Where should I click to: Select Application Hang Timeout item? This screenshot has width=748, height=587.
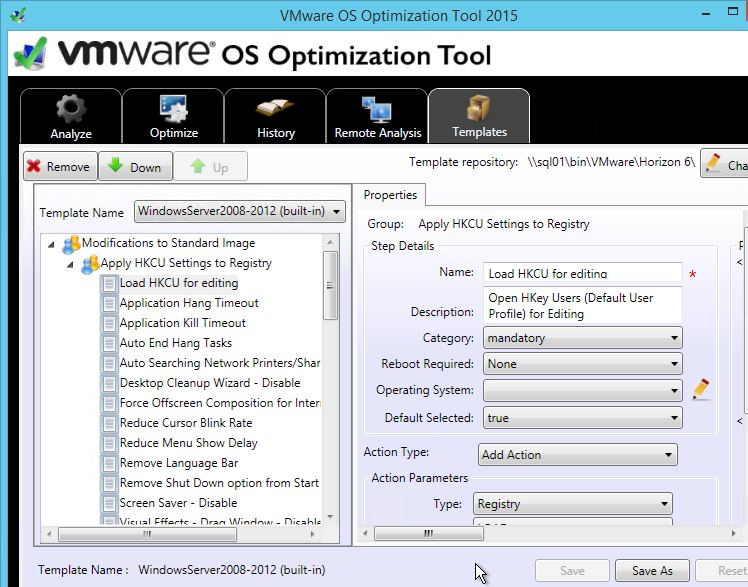click(x=189, y=303)
